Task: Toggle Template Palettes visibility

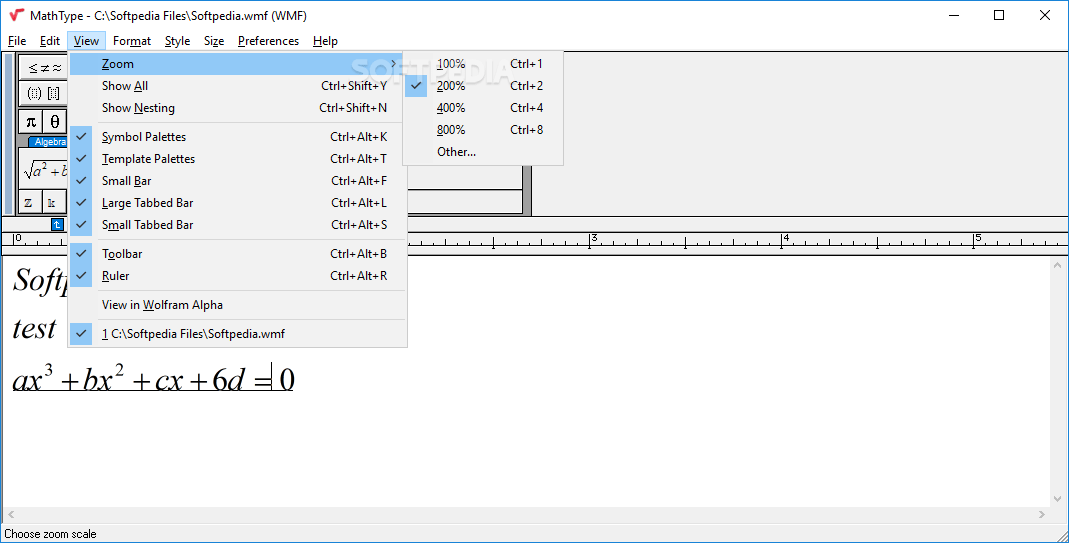Action: (239, 159)
